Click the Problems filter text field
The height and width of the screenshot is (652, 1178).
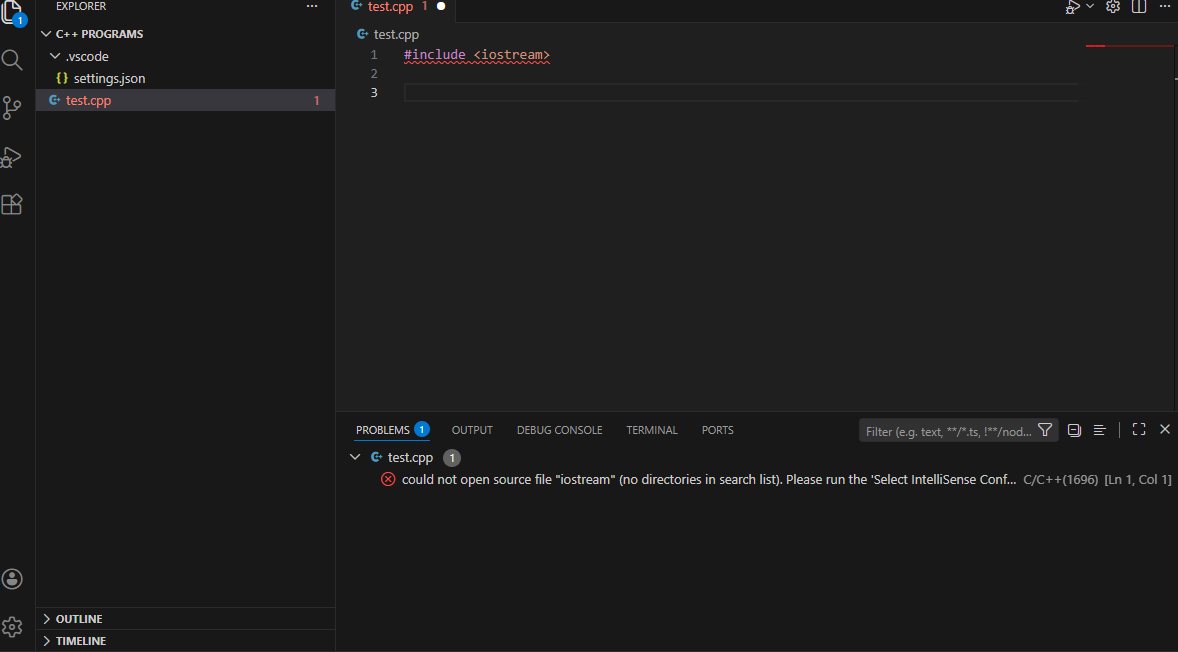click(x=946, y=431)
